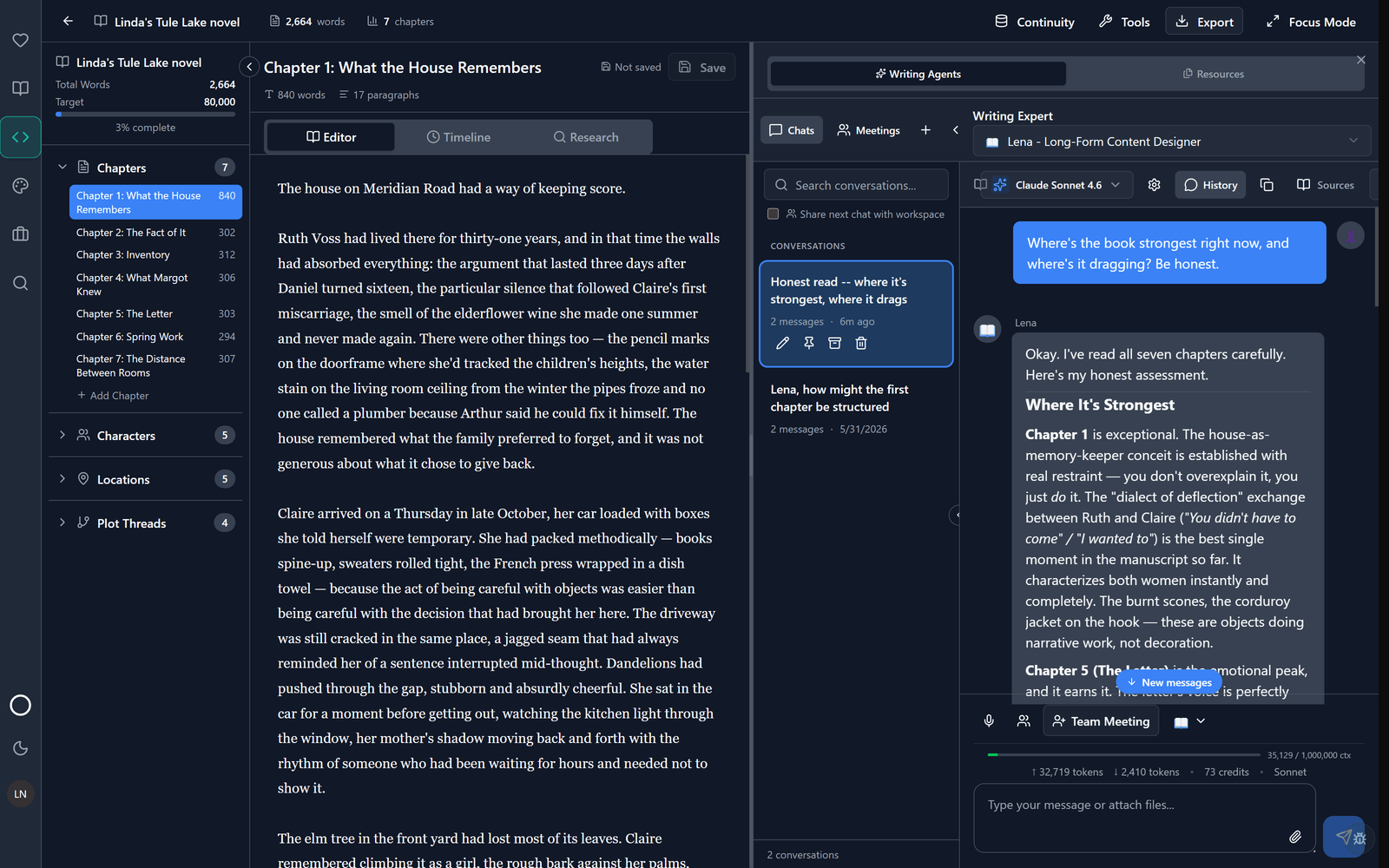This screenshot has height=868, width=1389.
Task: Switch to the Timeline tab
Action: 458,137
